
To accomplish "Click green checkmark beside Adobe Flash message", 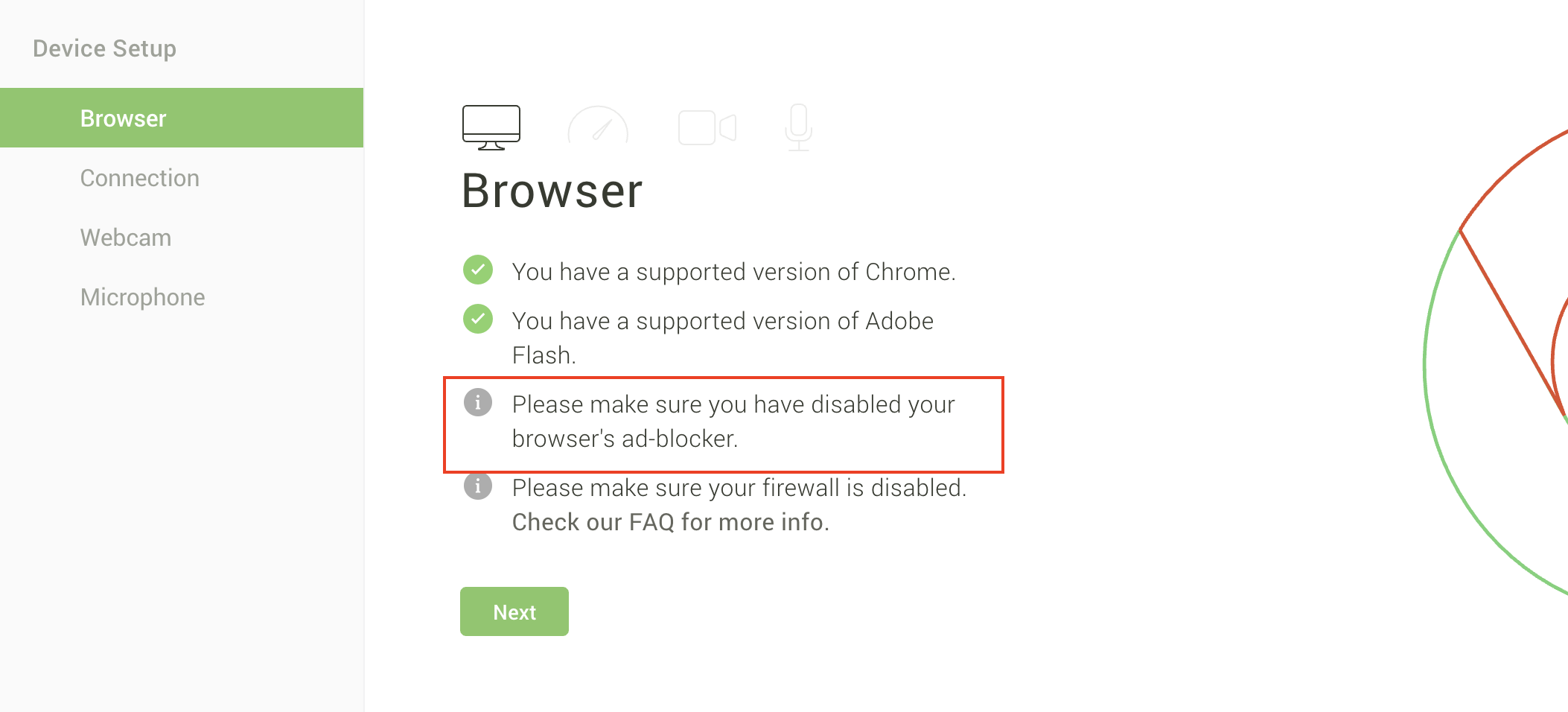I will (478, 319).
